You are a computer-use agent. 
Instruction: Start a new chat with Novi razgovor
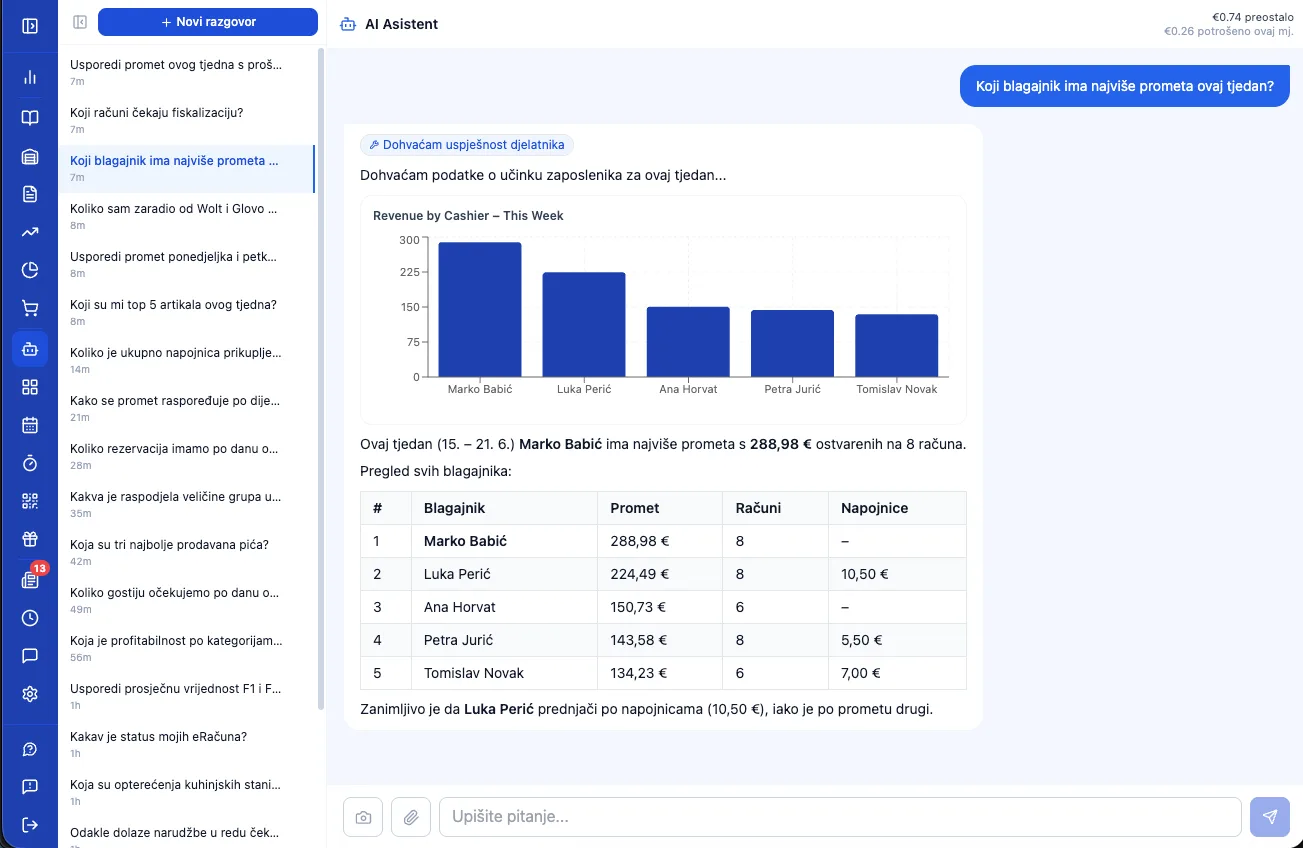coord(208,22)
